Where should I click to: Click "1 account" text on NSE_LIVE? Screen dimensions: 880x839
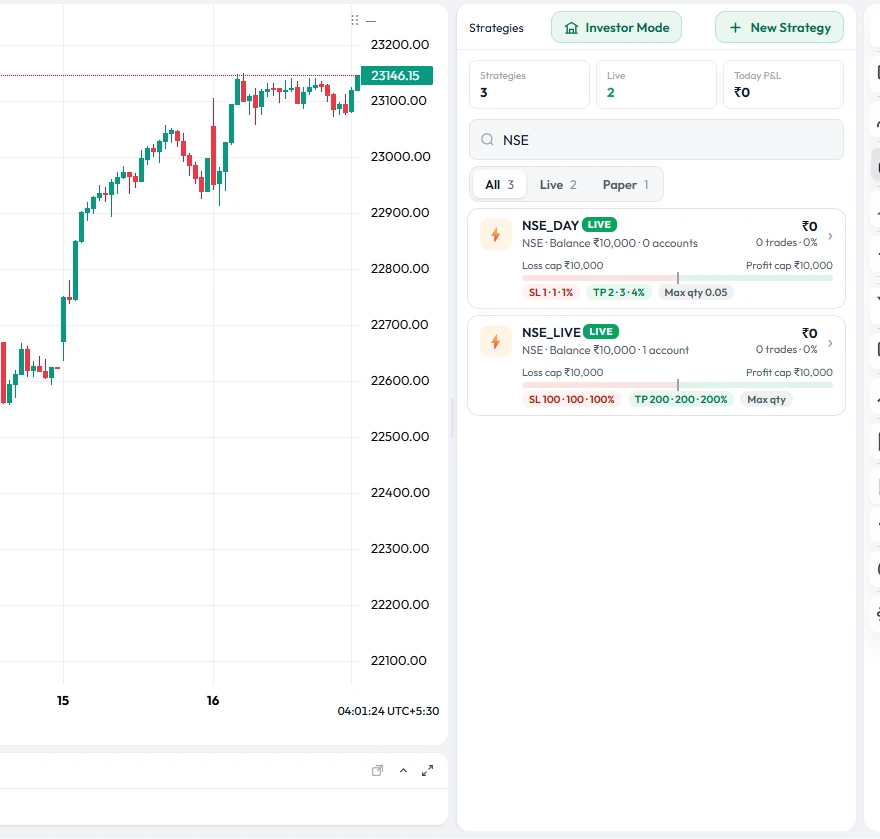666,350
